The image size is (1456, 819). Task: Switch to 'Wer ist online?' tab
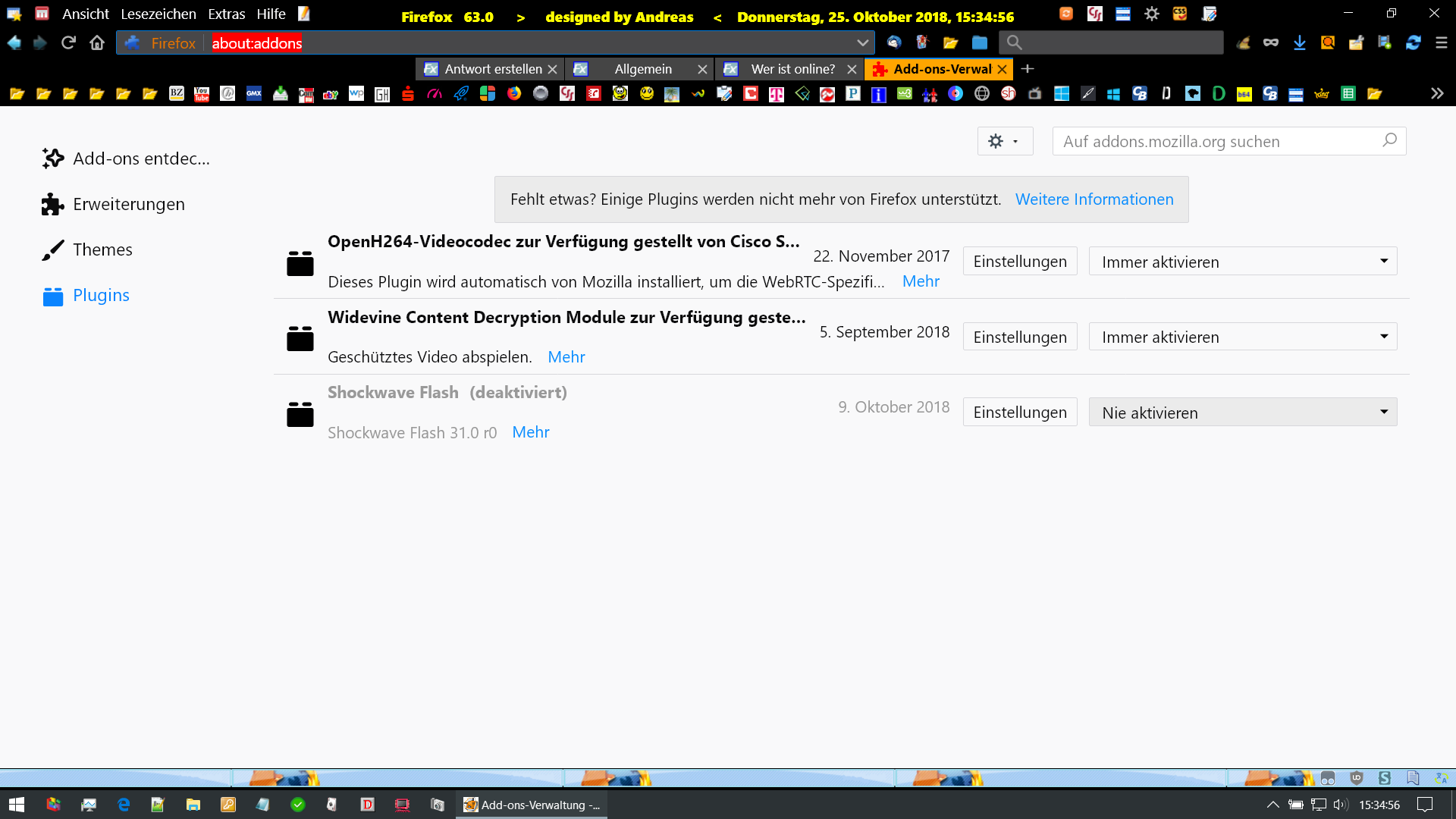[x=792, y=69]
